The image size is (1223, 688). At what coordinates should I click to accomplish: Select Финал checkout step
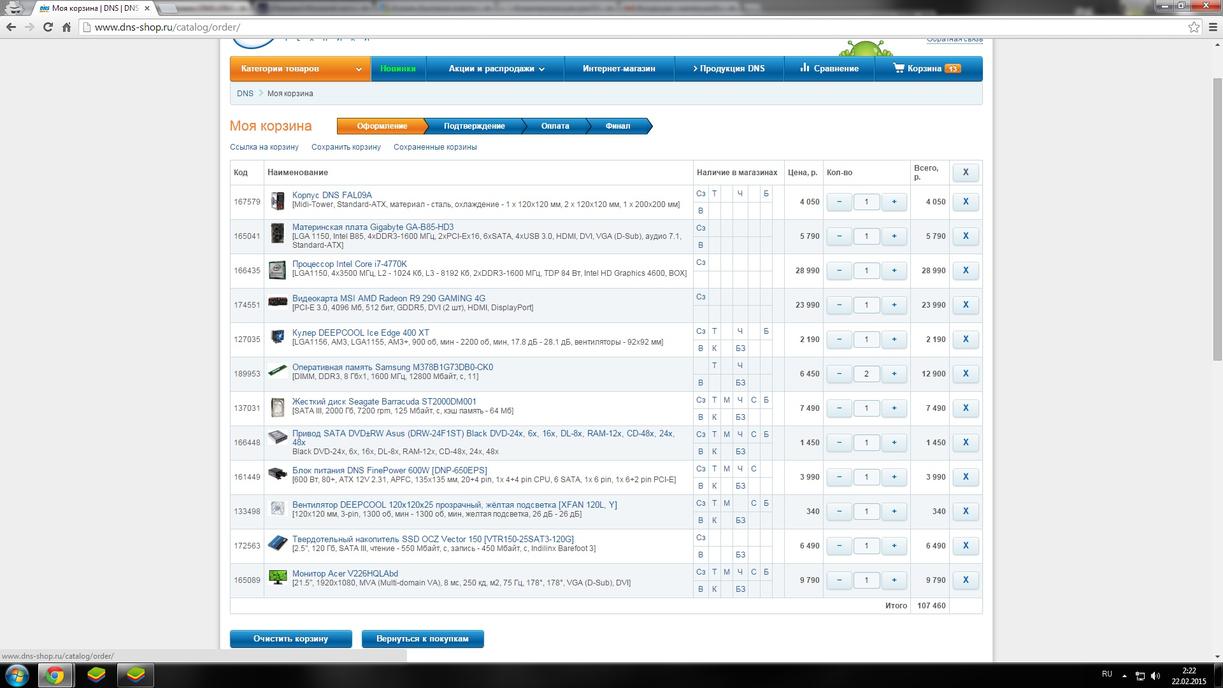[618, 126]
